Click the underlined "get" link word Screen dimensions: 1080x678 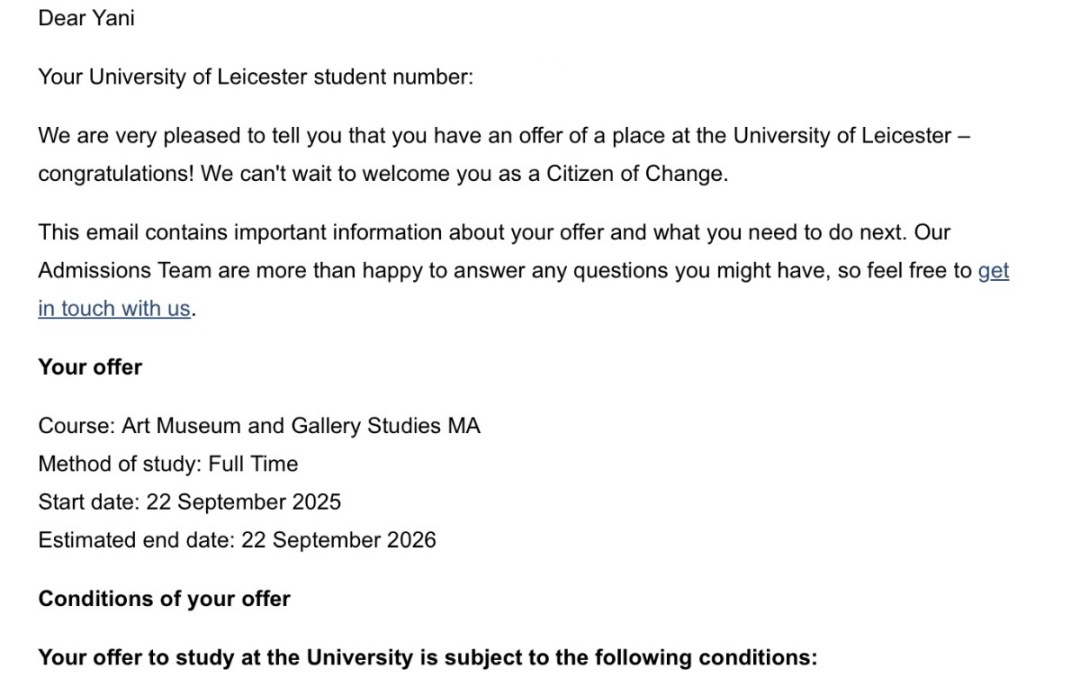(x=993, y=271)
